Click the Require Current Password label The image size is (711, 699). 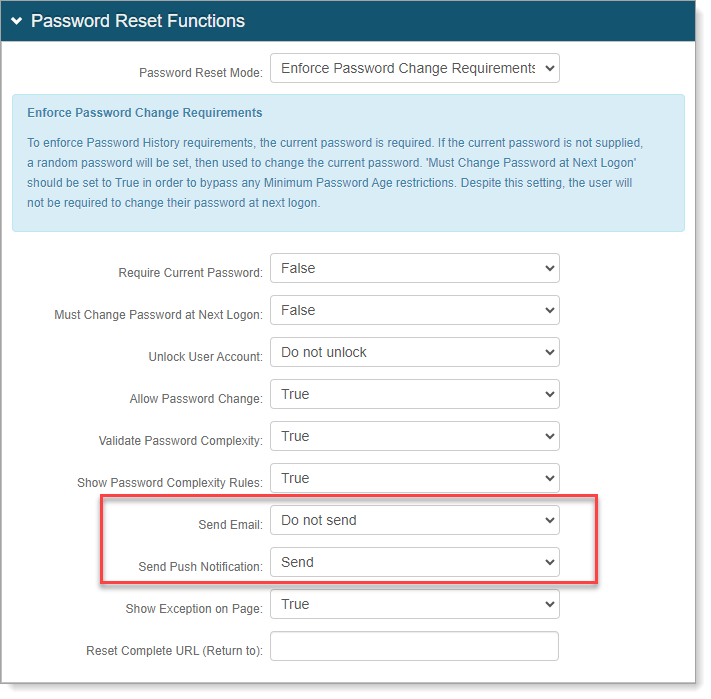(190, 273)
